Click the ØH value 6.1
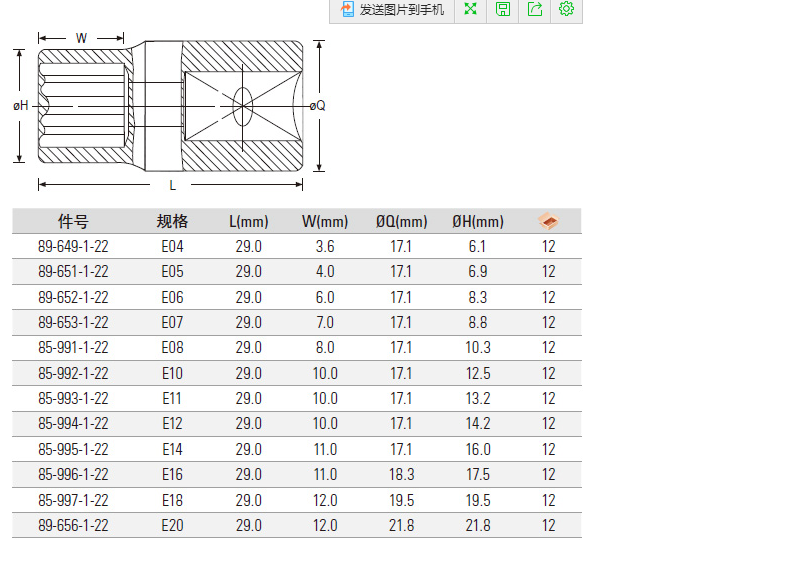 point(478,247)
